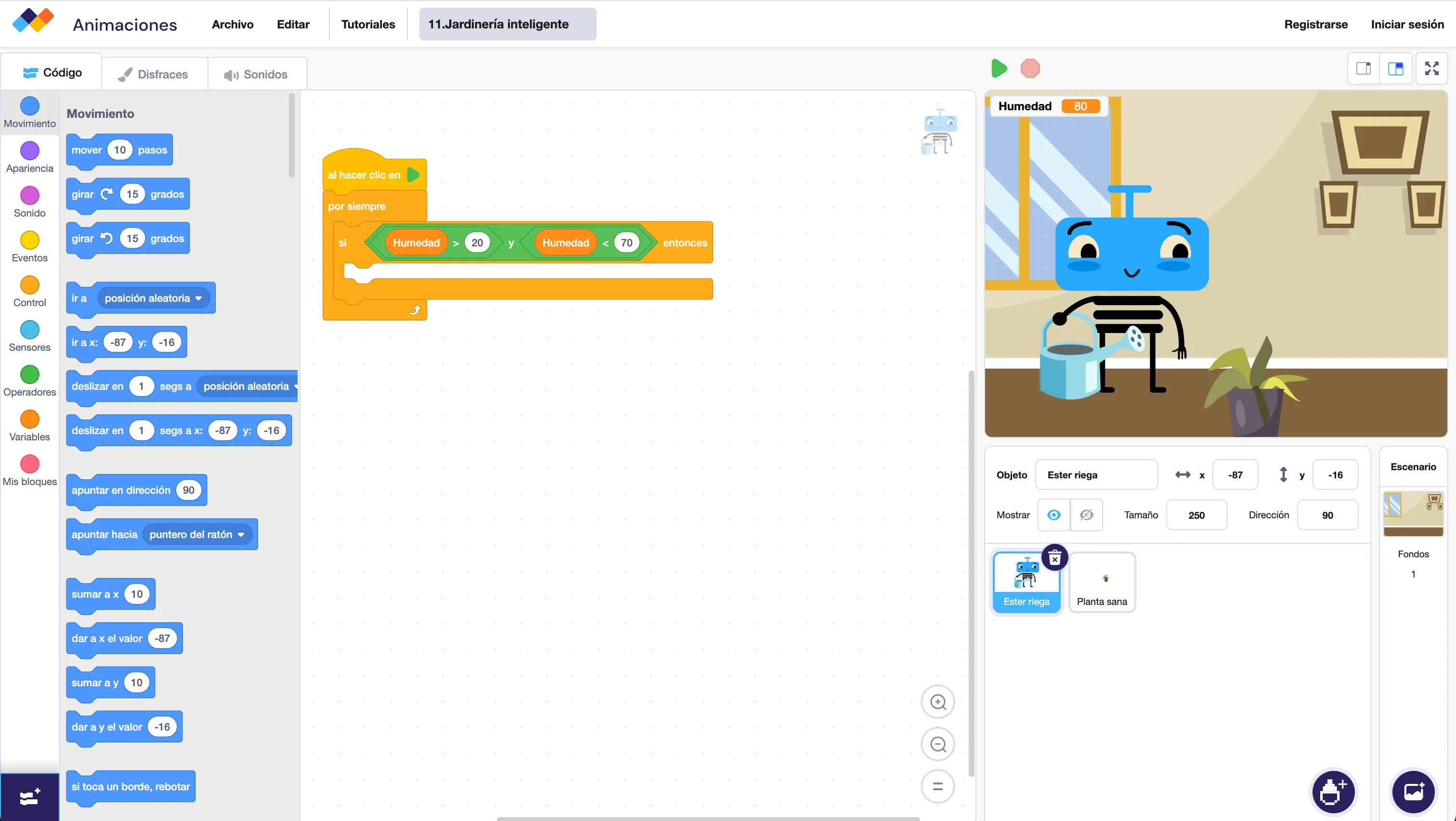Viewport: 1456px width, 821px height.
Task: Click the choose a sprite button
Action: pos(1333,792)
